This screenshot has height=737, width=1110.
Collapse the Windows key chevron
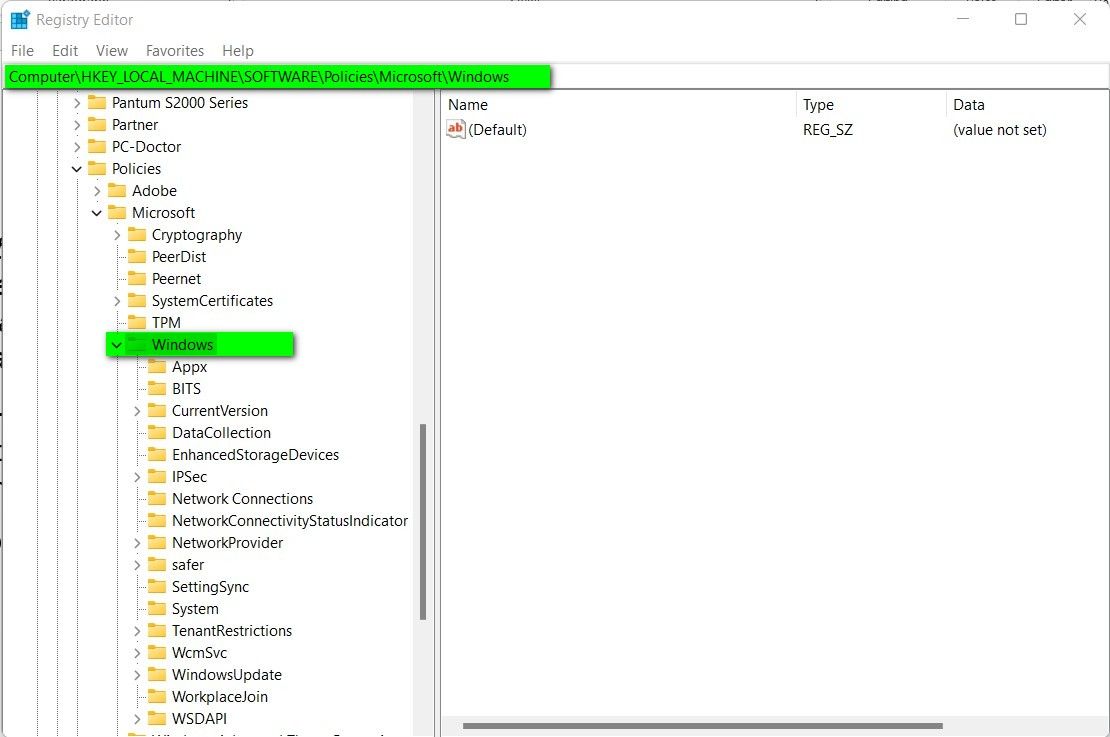click(x=118, y=344)
